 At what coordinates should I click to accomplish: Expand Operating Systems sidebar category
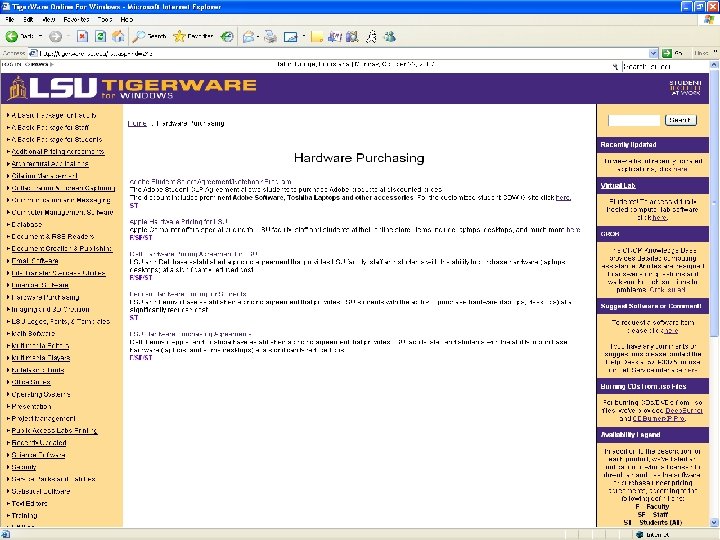coord(41,394)
